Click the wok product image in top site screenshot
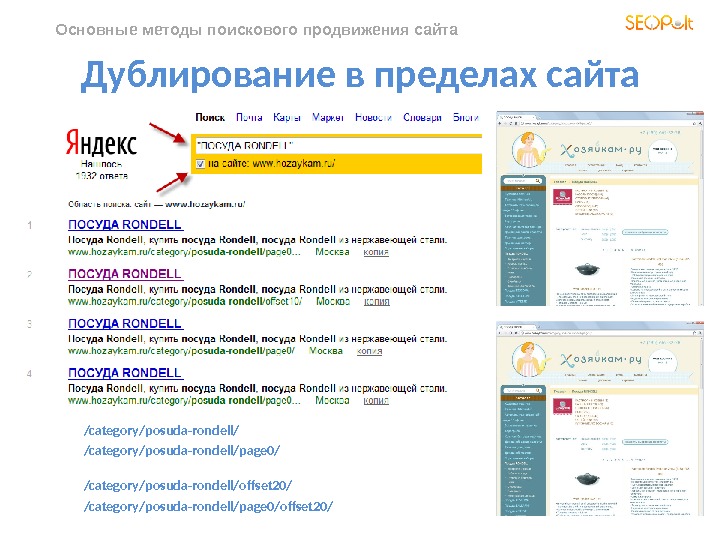This screenshot has height=540, width=720. pyautogui.click(x=587, y=269)
